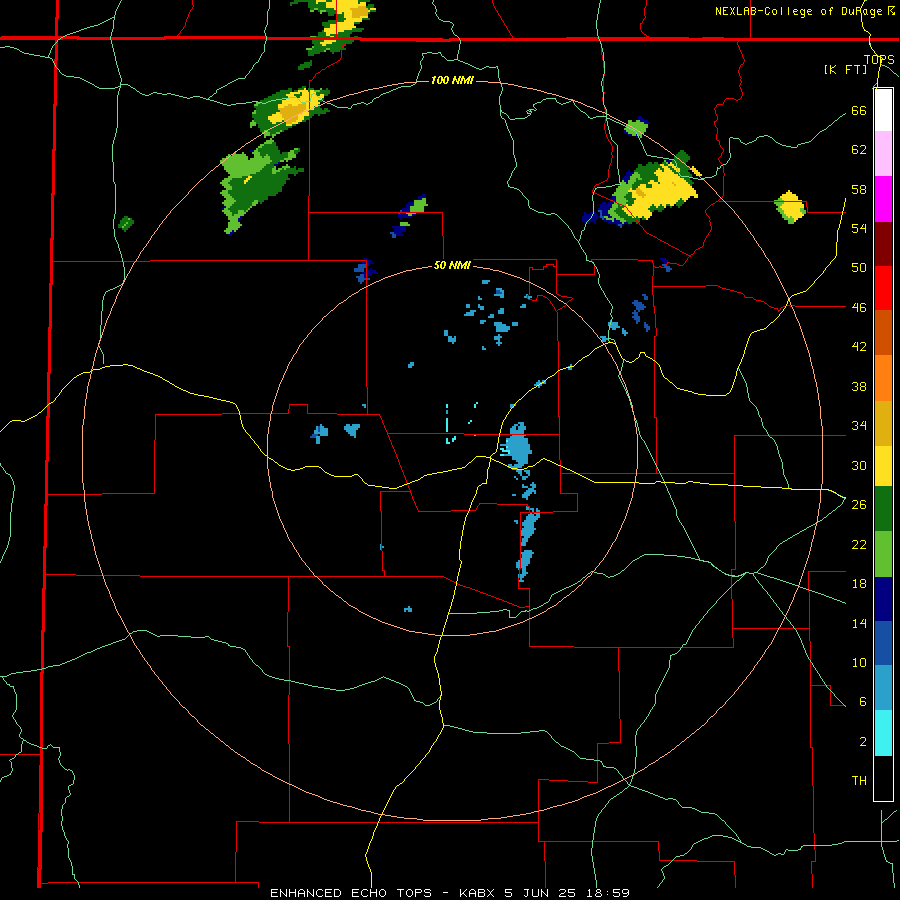Click the magenta legend swatch
The height and width of the screenshot is (900, 900).
pos(883,199)
